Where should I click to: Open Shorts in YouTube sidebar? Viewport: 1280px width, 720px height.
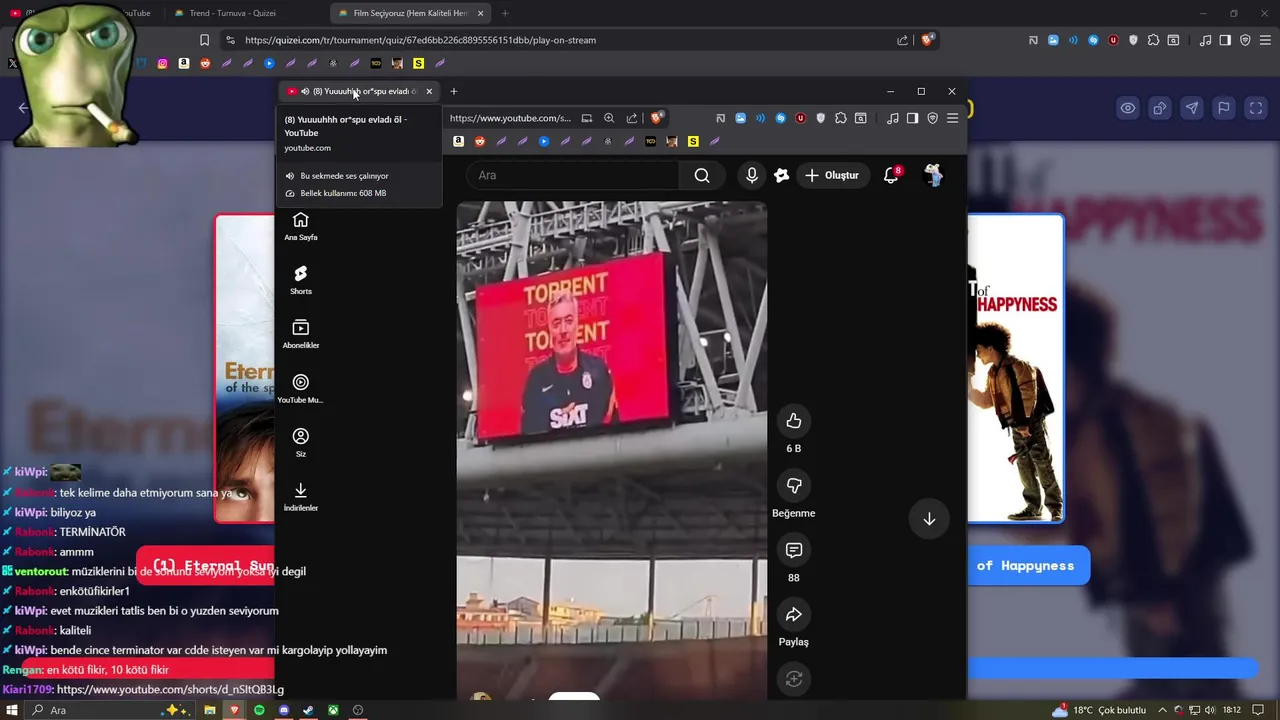[301, 281]
